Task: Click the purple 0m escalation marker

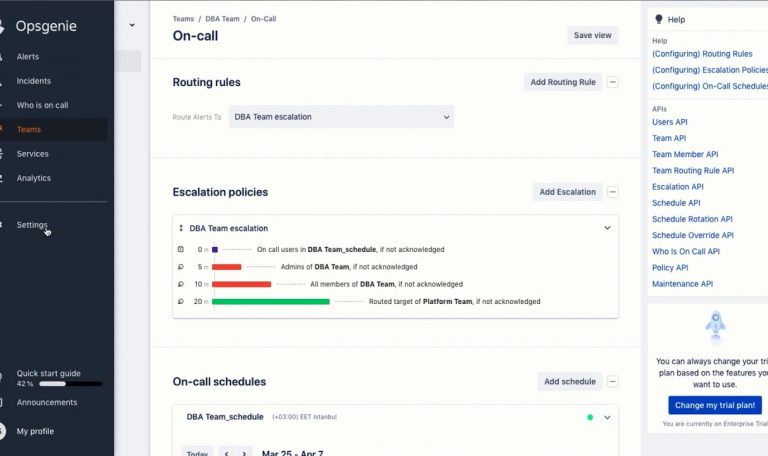Action: (215, 250)
